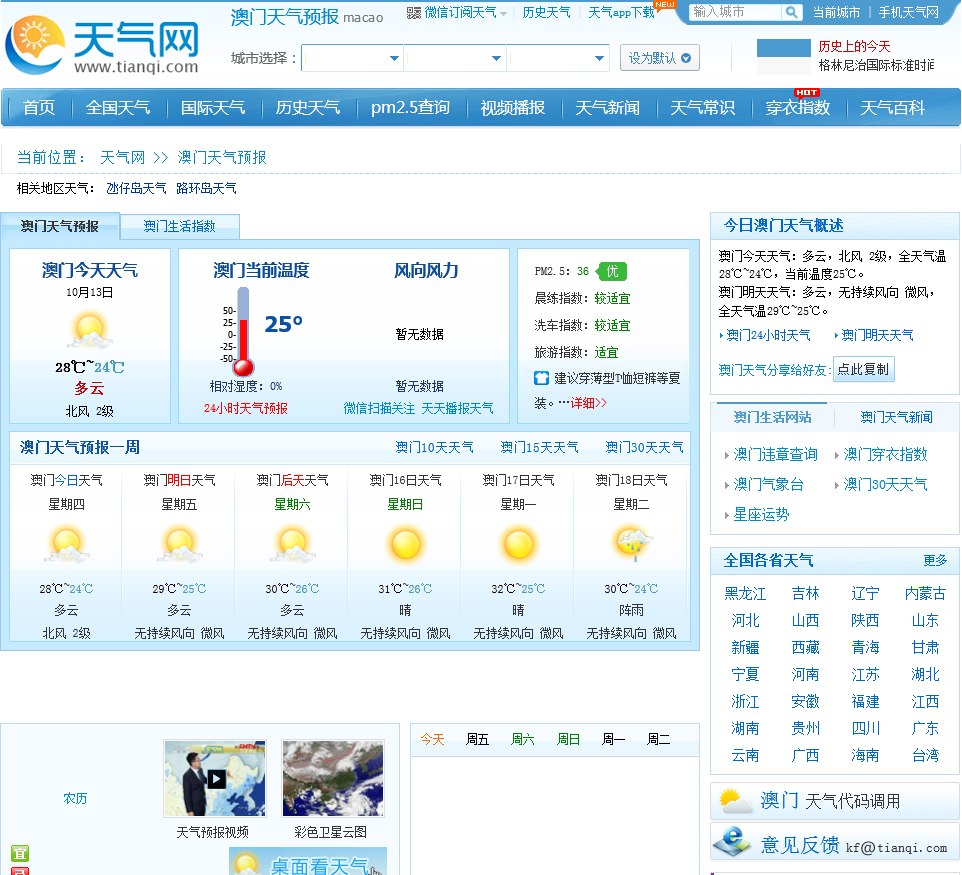Click the 桌面看天气 banner
The width and height of the screenshot is (962, 875).
point(308,862)
